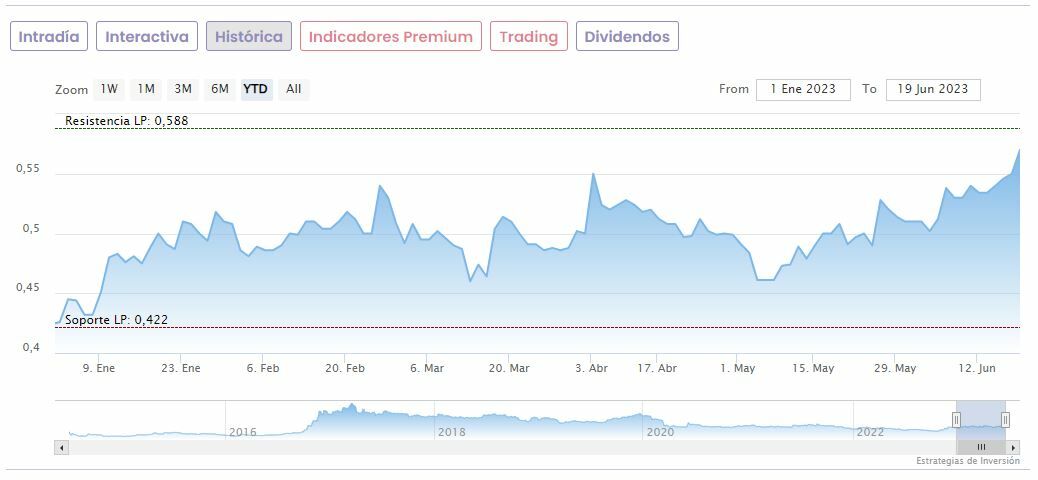Screen dimensions: 1038x480
Task: Open the Dividendos tab
Action: [627, 37]
